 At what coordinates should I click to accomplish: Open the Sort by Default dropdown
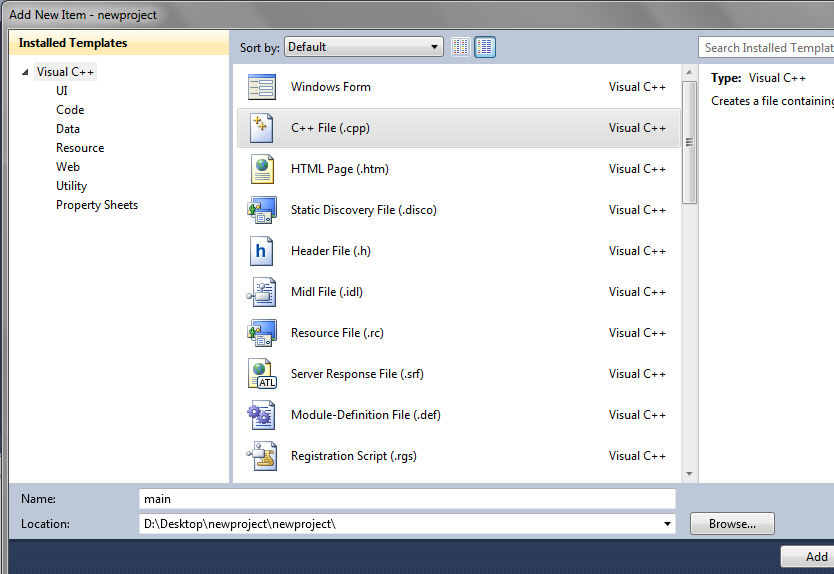364,47
